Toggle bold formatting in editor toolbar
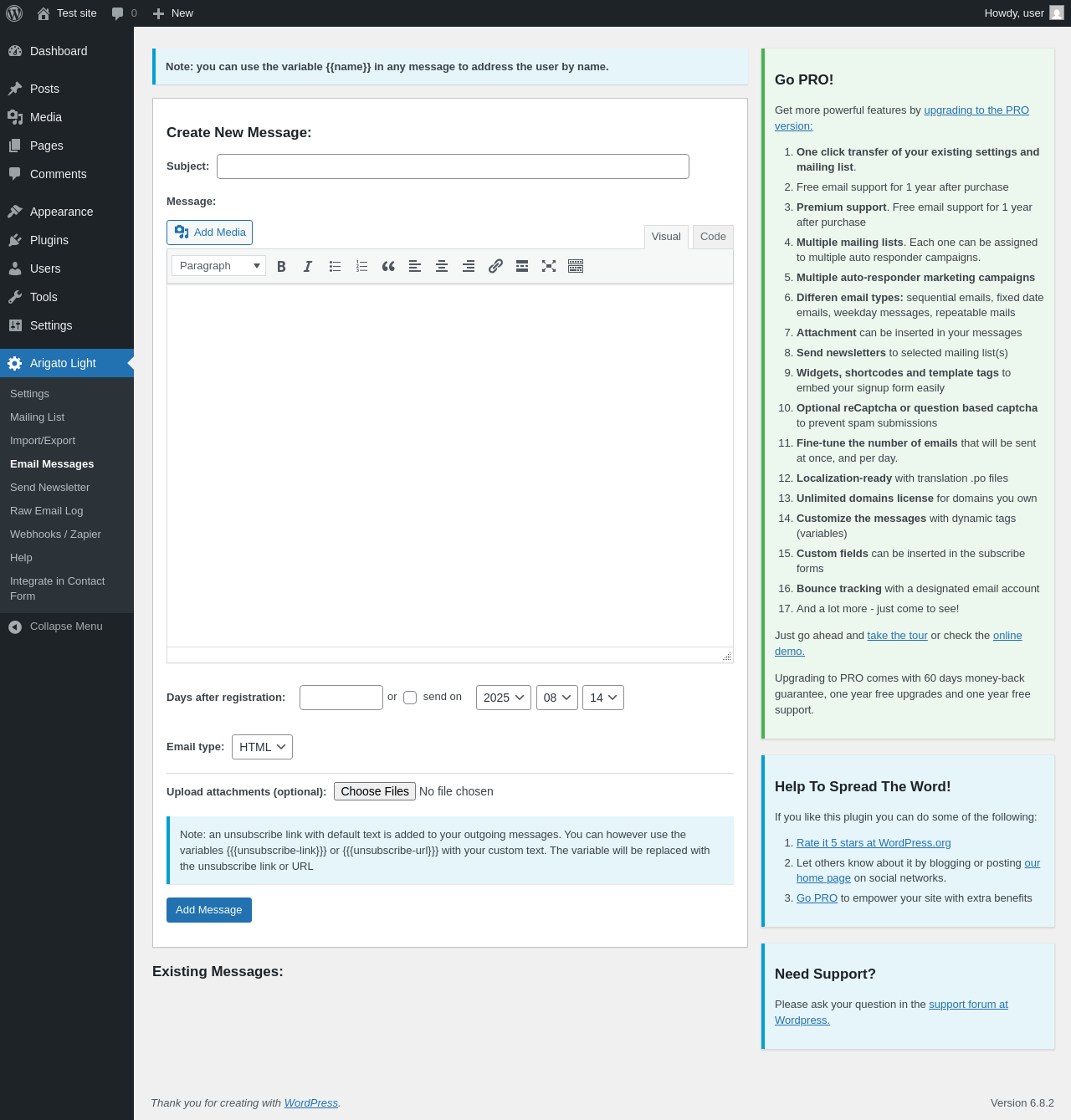The image size is (1071, 1120). [281, 266]
